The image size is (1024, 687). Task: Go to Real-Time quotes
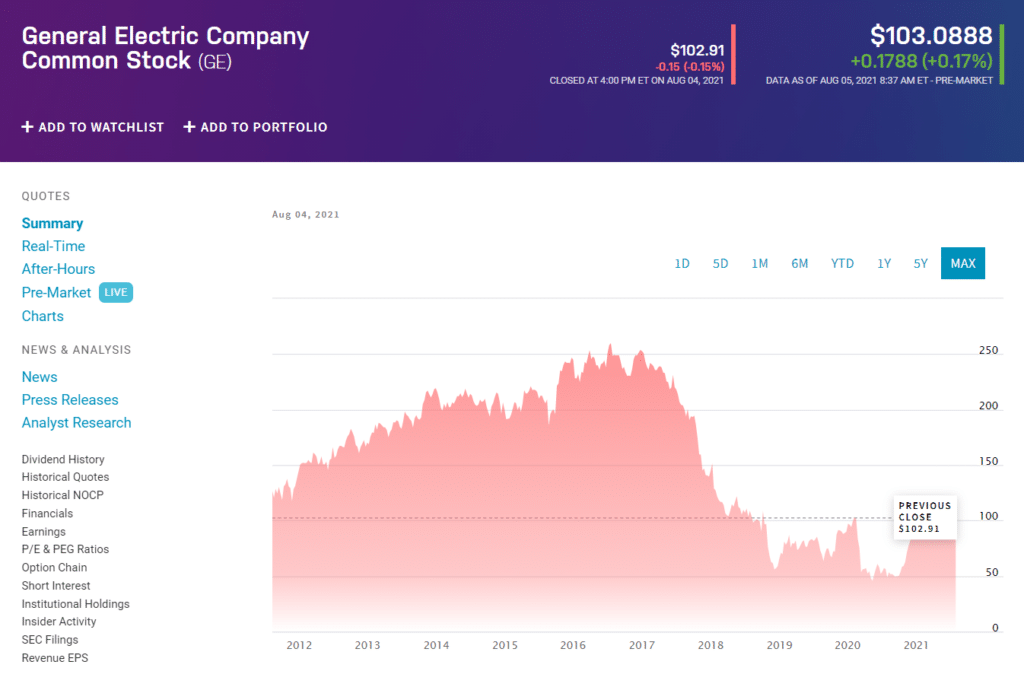(x=54, y=246)
